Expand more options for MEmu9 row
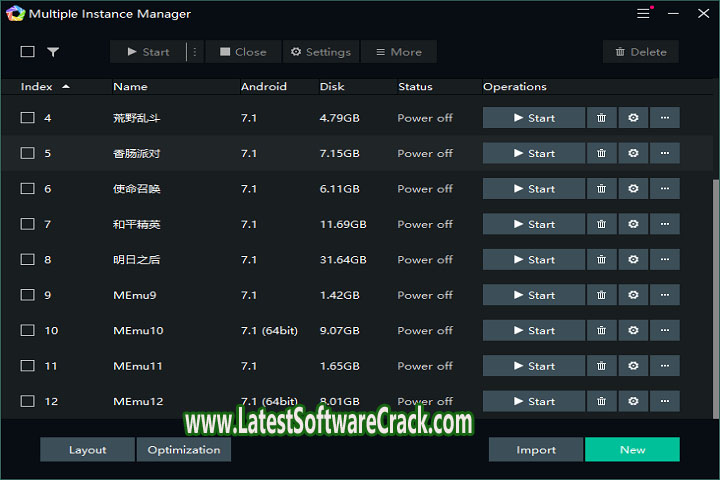Screen dimensions: 720x480 (x=665, y=295)
